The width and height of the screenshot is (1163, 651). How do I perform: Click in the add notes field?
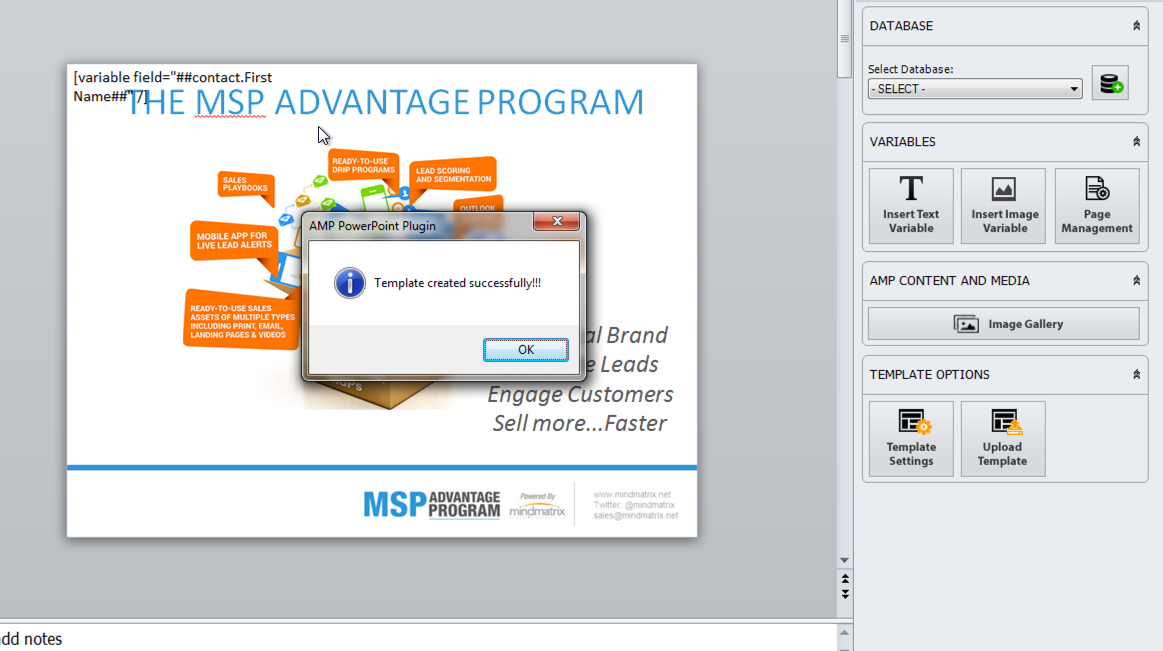(419, 638)
